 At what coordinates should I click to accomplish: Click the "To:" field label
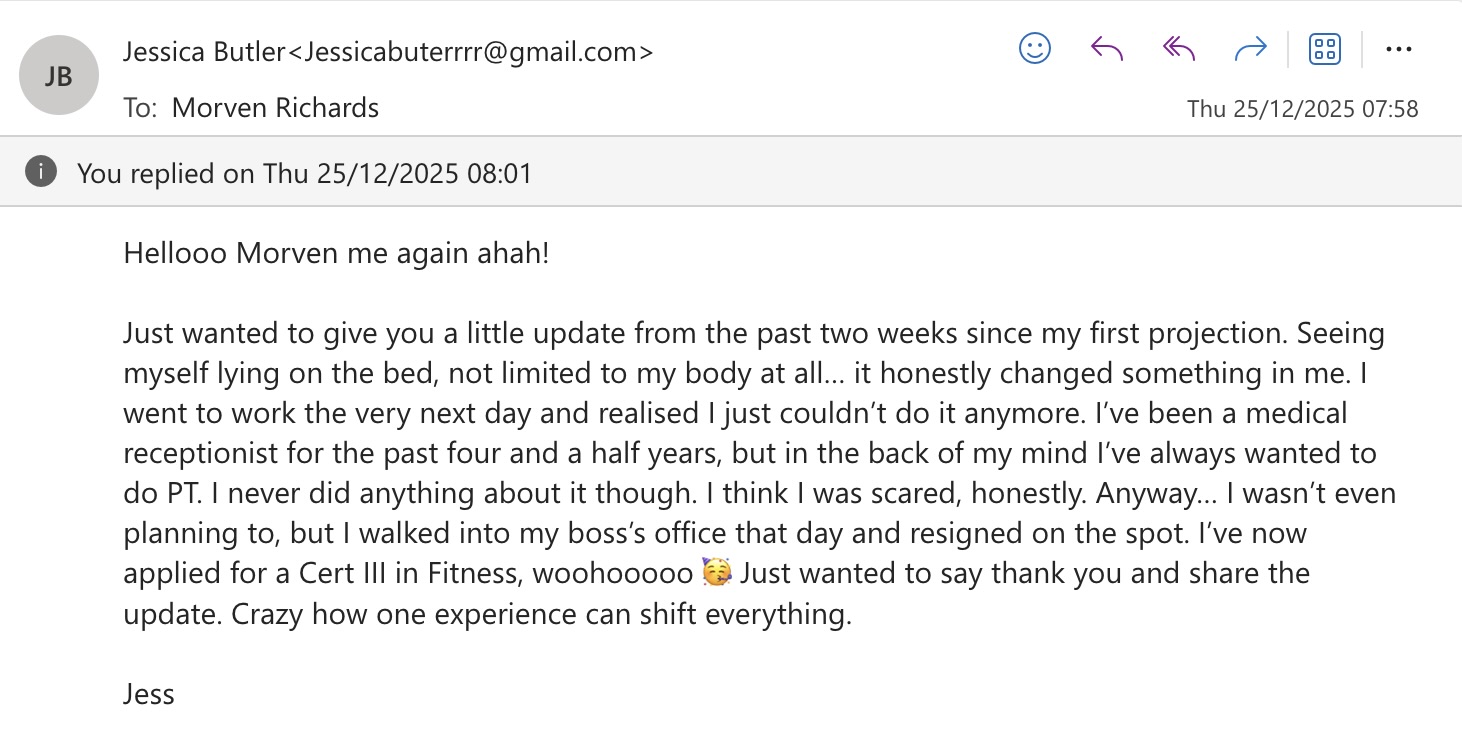[140, 107]
